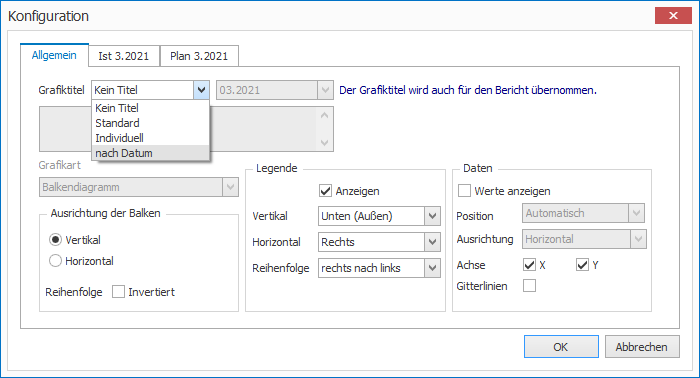The width and height of the screenshot is (700, 378).
Task: Collapse the Grafiktitel dropdown arrow
Action: (201, 90)
